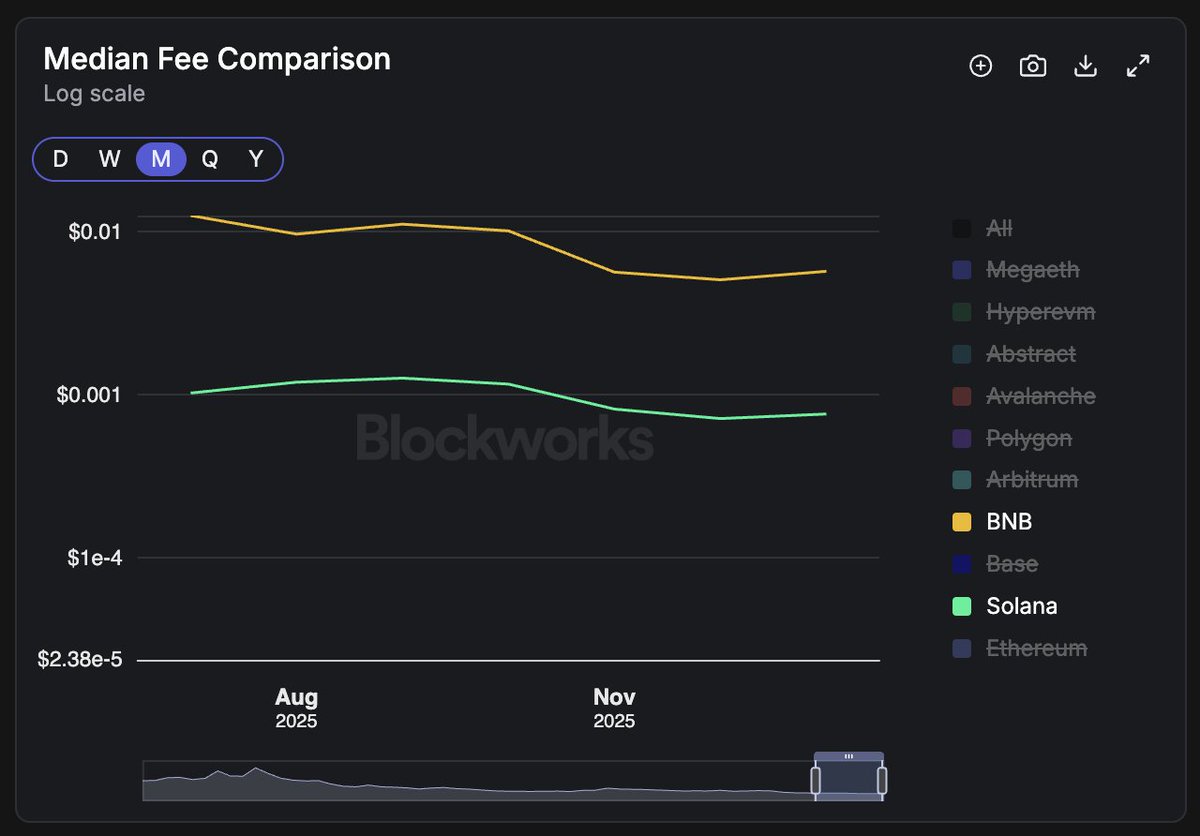Click the $0.001 axis label
This screenshot has height=836, width=1200.
pyautogui.click(x=88, y=395)
